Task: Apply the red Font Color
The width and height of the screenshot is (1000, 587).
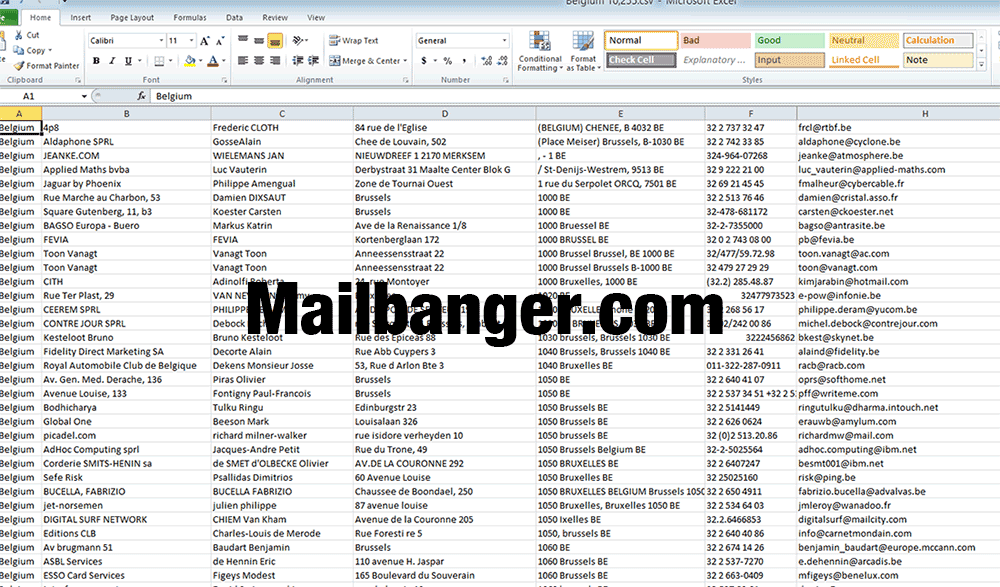Action: point(213,61)
